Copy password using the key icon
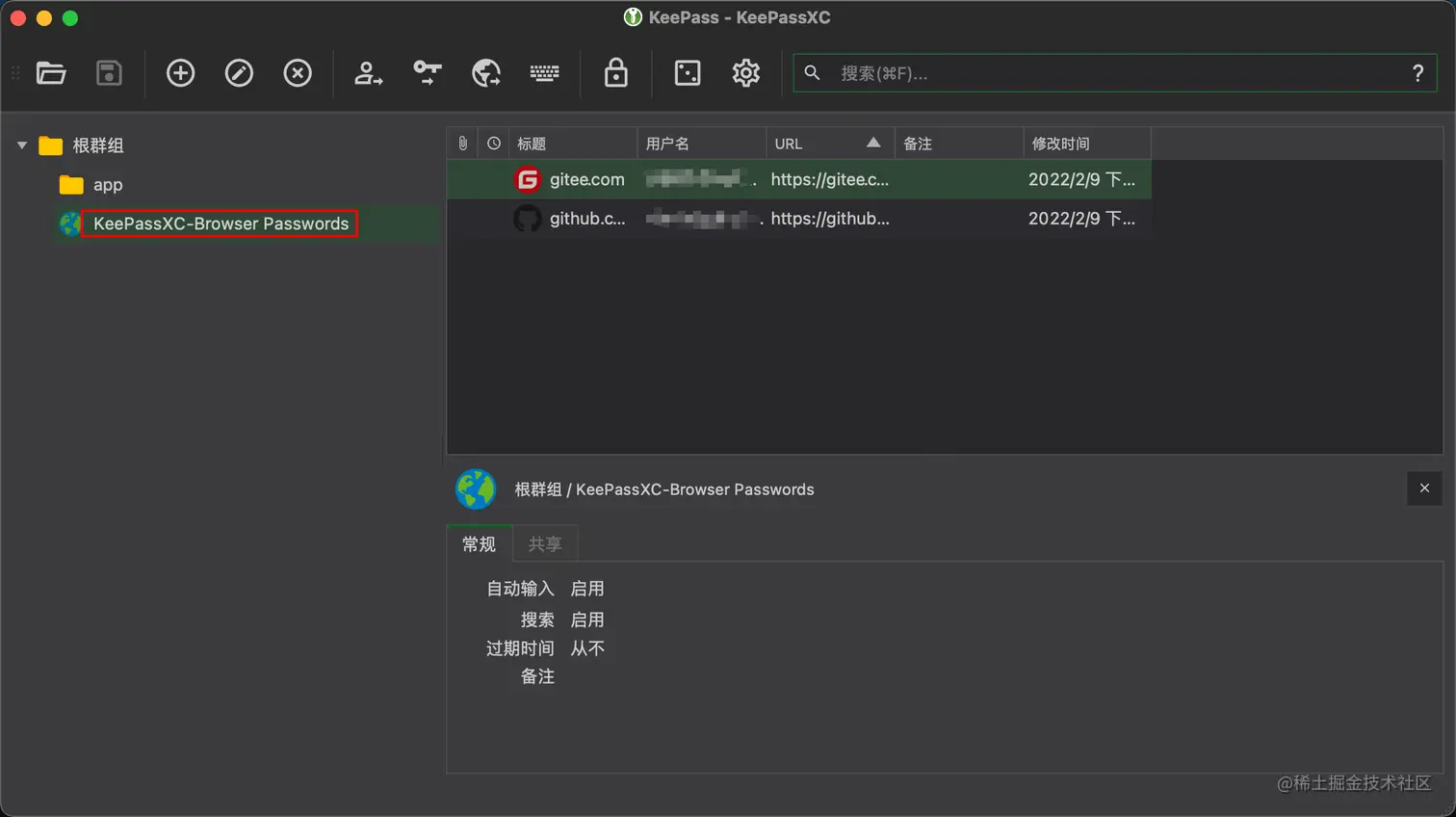The width and height of the screenshot is (1456, 817). tap(428, 73)
